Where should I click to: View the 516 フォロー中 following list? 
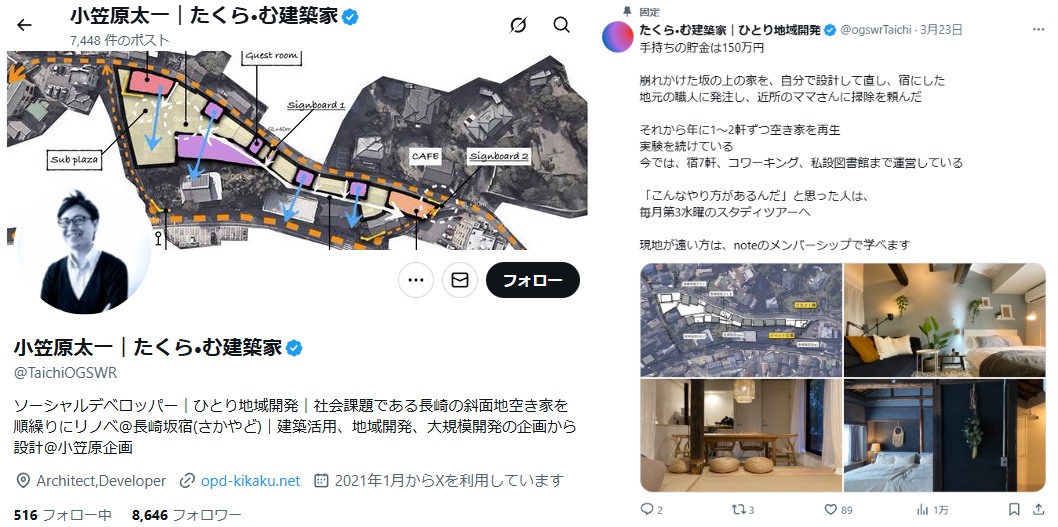click(63, 516)
